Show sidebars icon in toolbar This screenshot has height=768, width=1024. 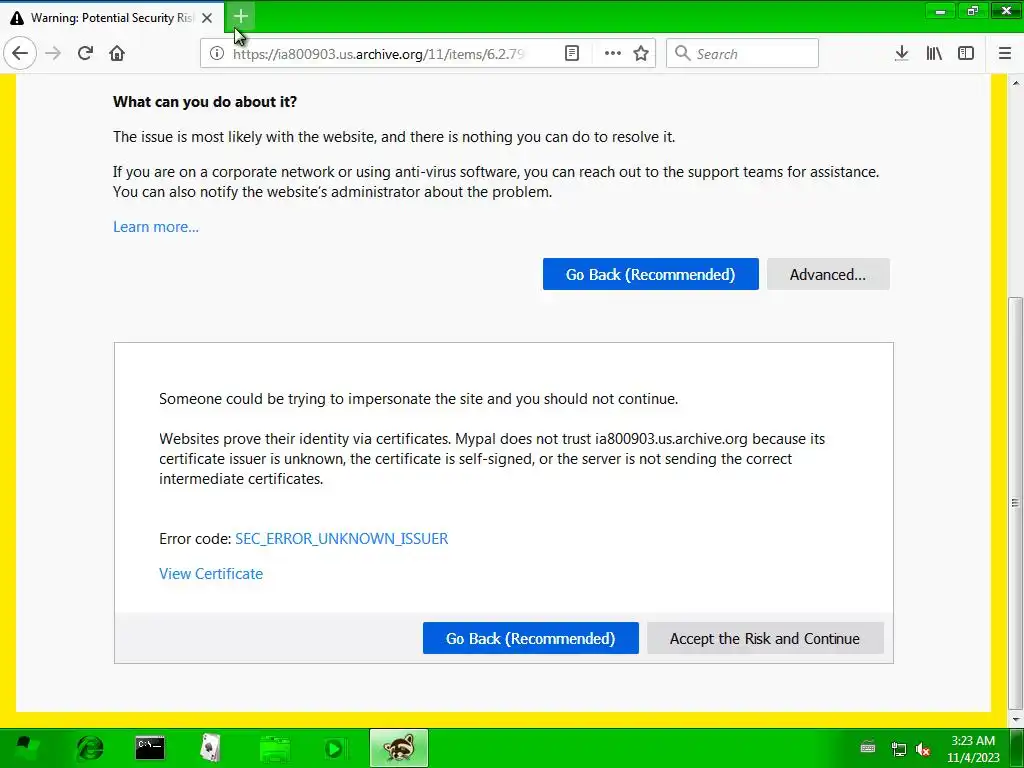(x=966, y=54)
